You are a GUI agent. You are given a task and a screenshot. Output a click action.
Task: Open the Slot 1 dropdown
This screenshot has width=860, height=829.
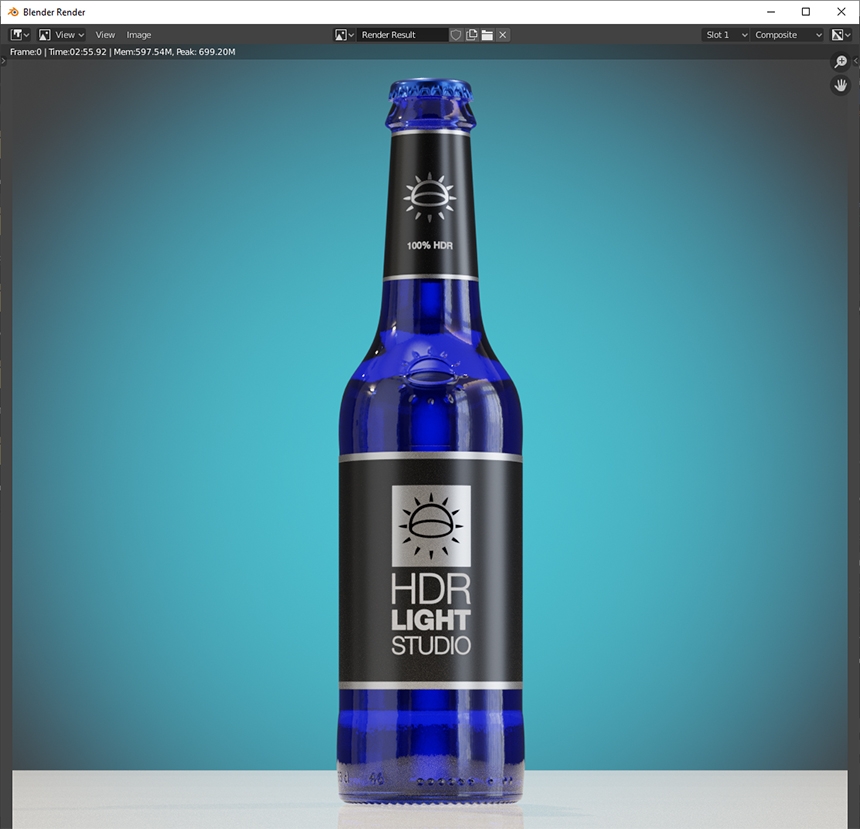pyautogui.click(x=725, y=35)
